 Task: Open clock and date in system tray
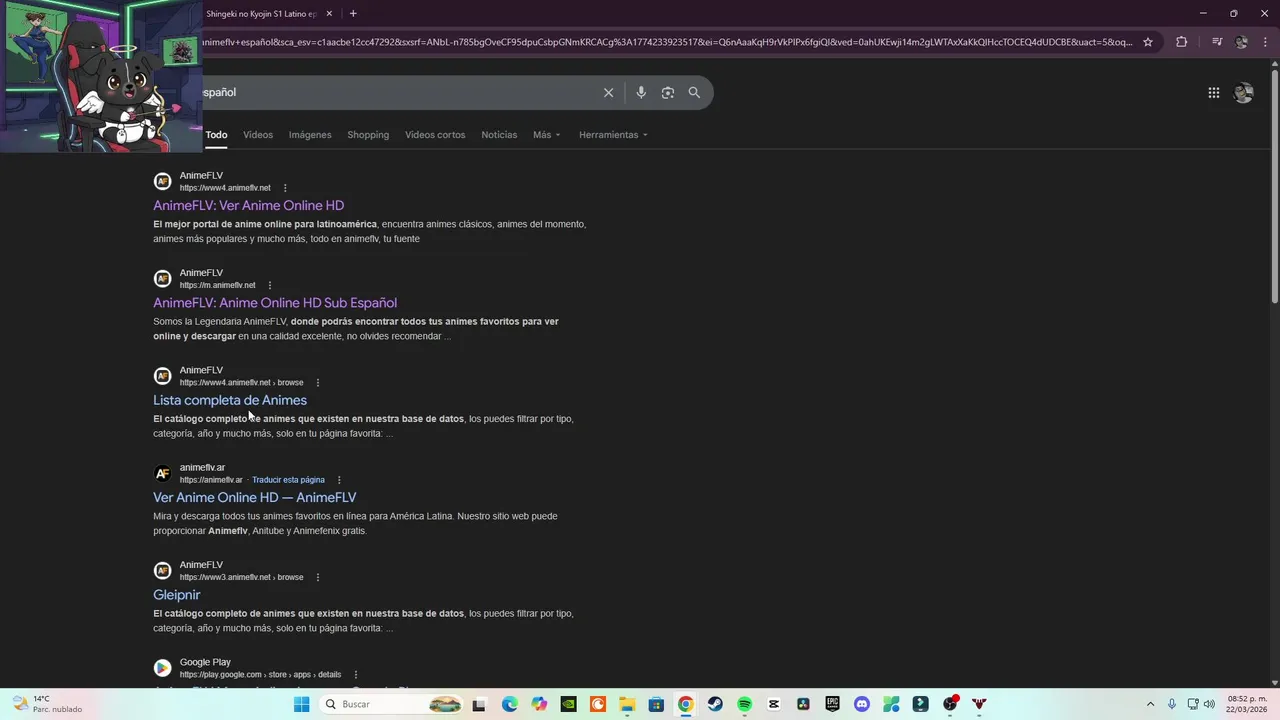[1247, 704]
